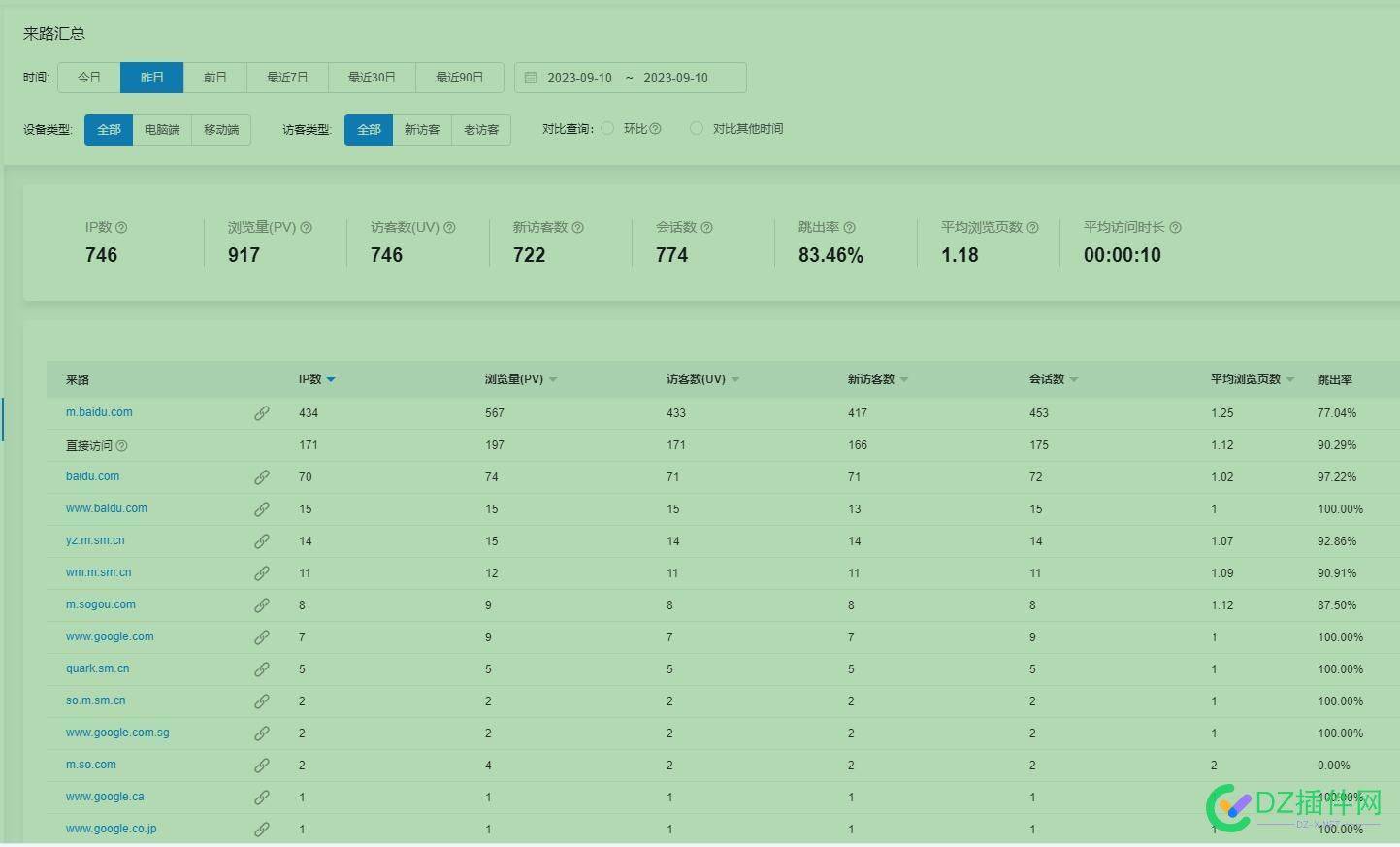Open link icon next to www.google.com.sg
Screen dimensions: 1400x847
pos(262,733)
